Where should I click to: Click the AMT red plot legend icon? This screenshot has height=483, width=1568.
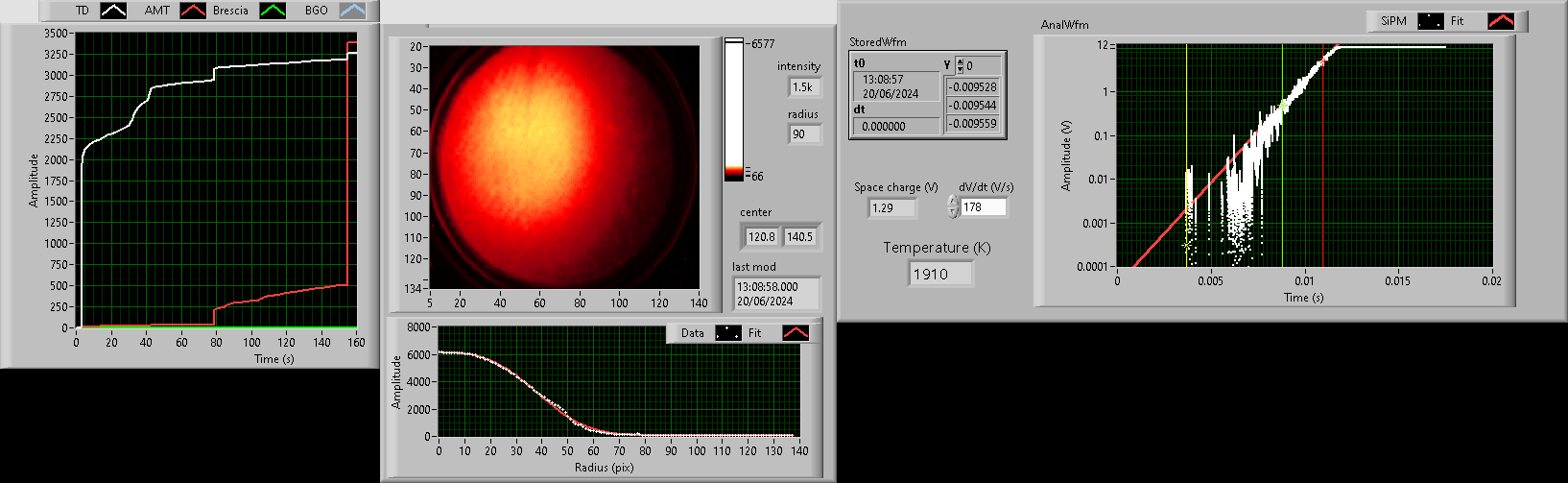194,11
